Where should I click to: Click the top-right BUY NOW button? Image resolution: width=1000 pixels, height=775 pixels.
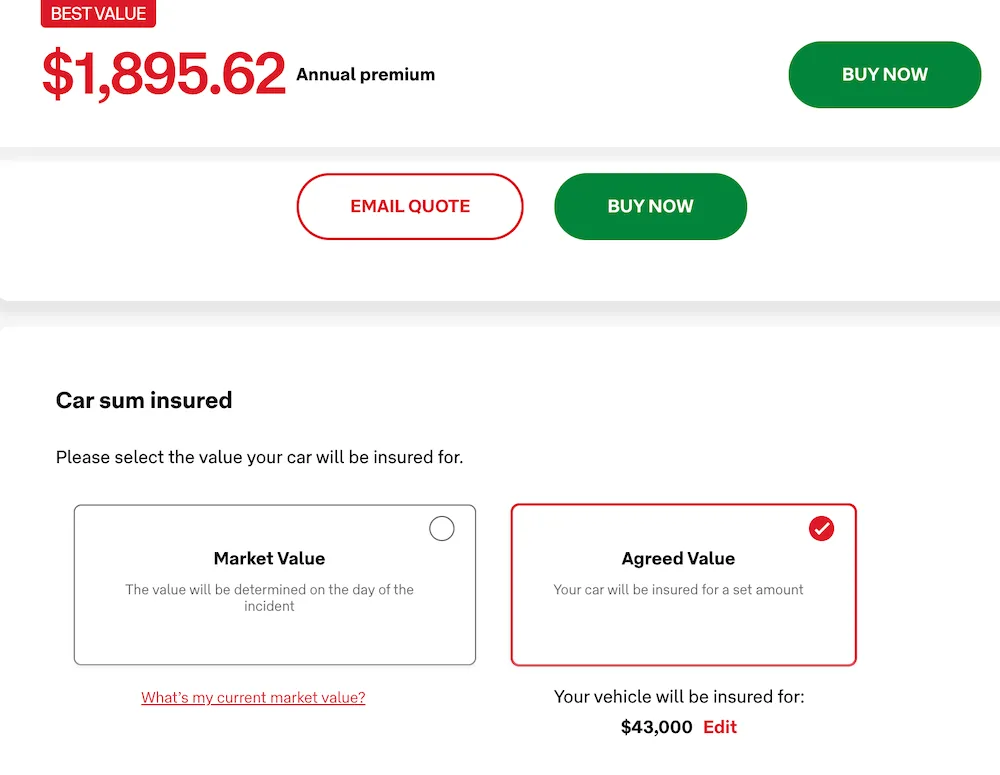click(x=884, y=75)
